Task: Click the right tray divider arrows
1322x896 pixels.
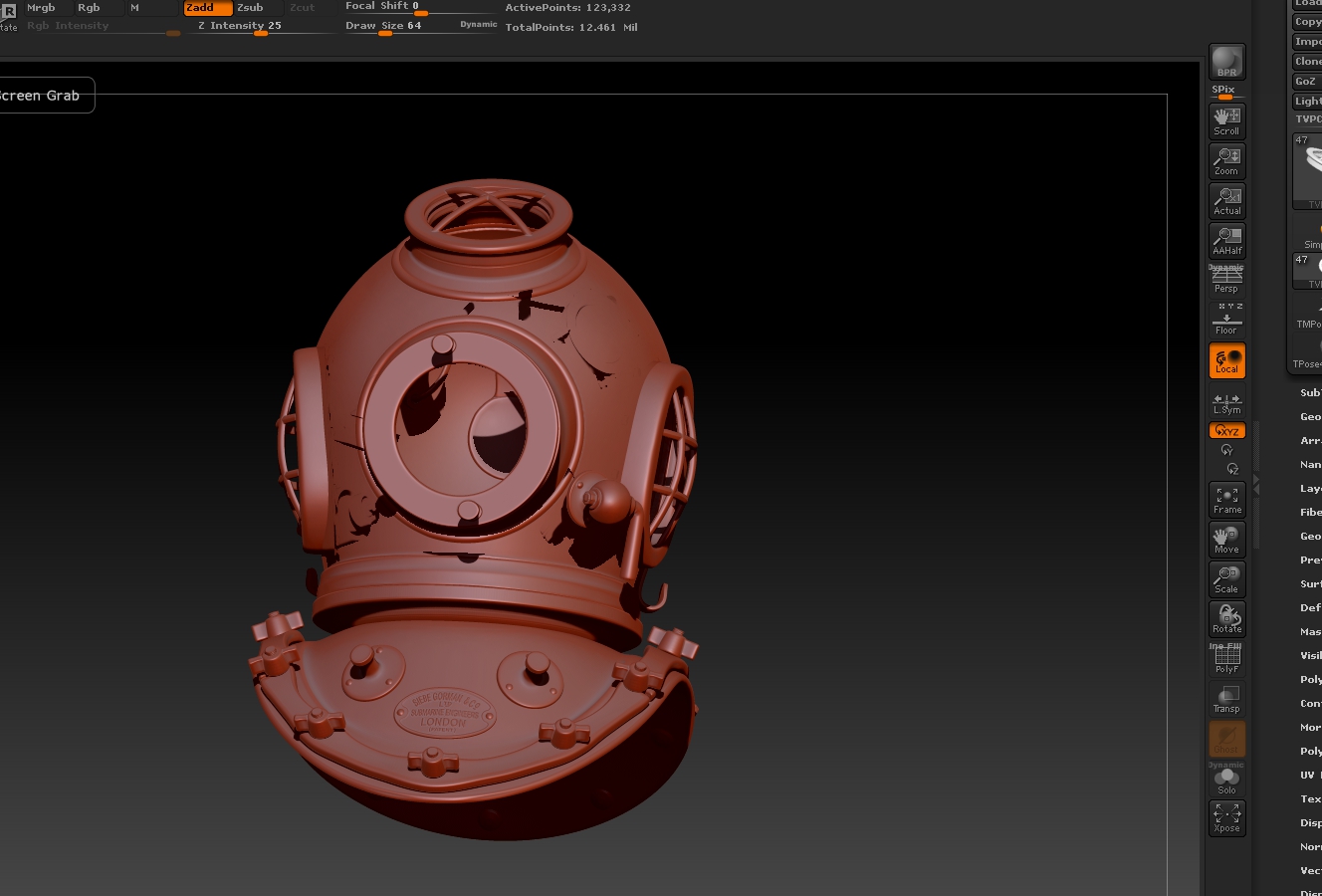Action: [1255, 486]
